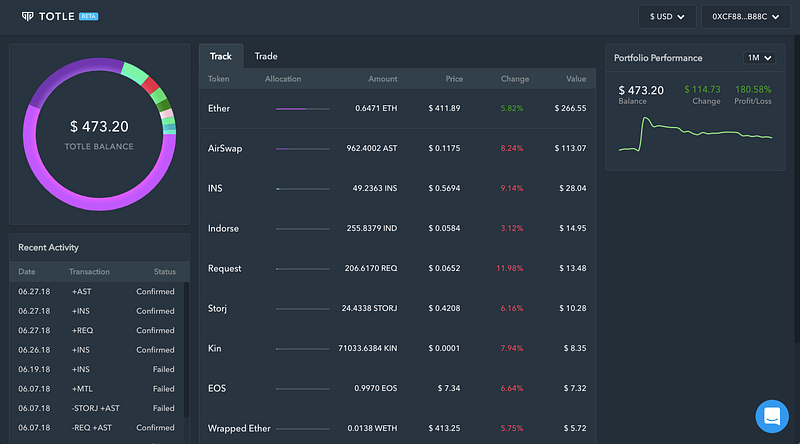The image size is (800, 444).
Task: Select the Indorse token name
Action: point(223,228)
